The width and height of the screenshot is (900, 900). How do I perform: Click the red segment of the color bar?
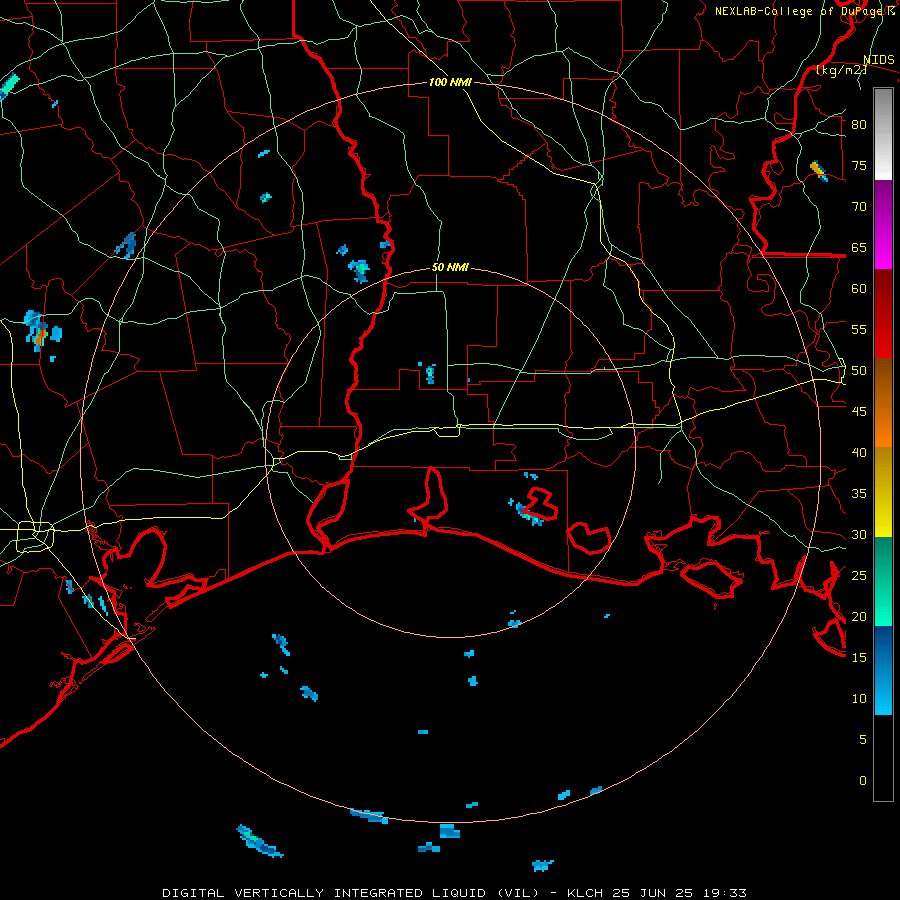(883, 313)
